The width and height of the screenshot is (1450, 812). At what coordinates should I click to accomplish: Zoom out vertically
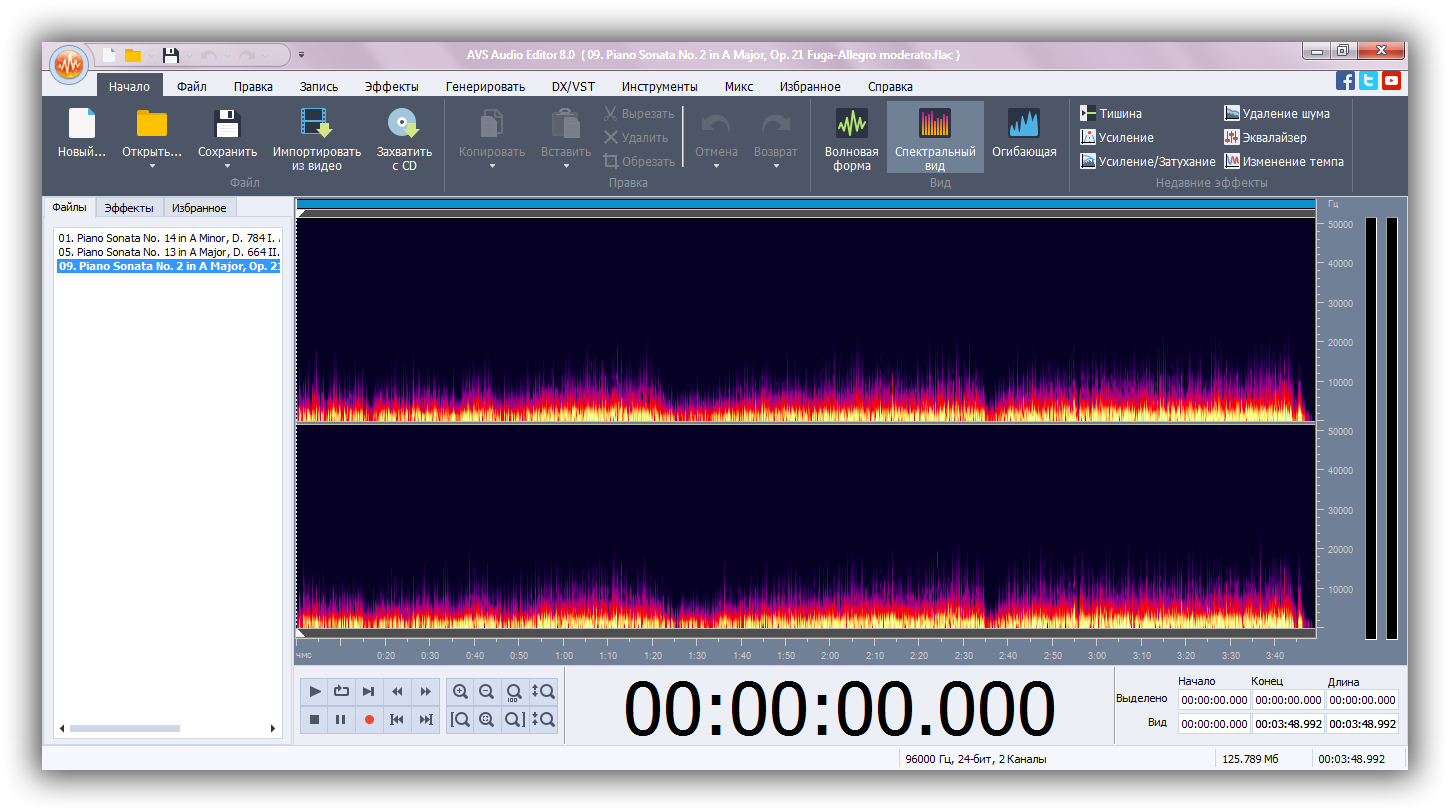tap(544, 719)
